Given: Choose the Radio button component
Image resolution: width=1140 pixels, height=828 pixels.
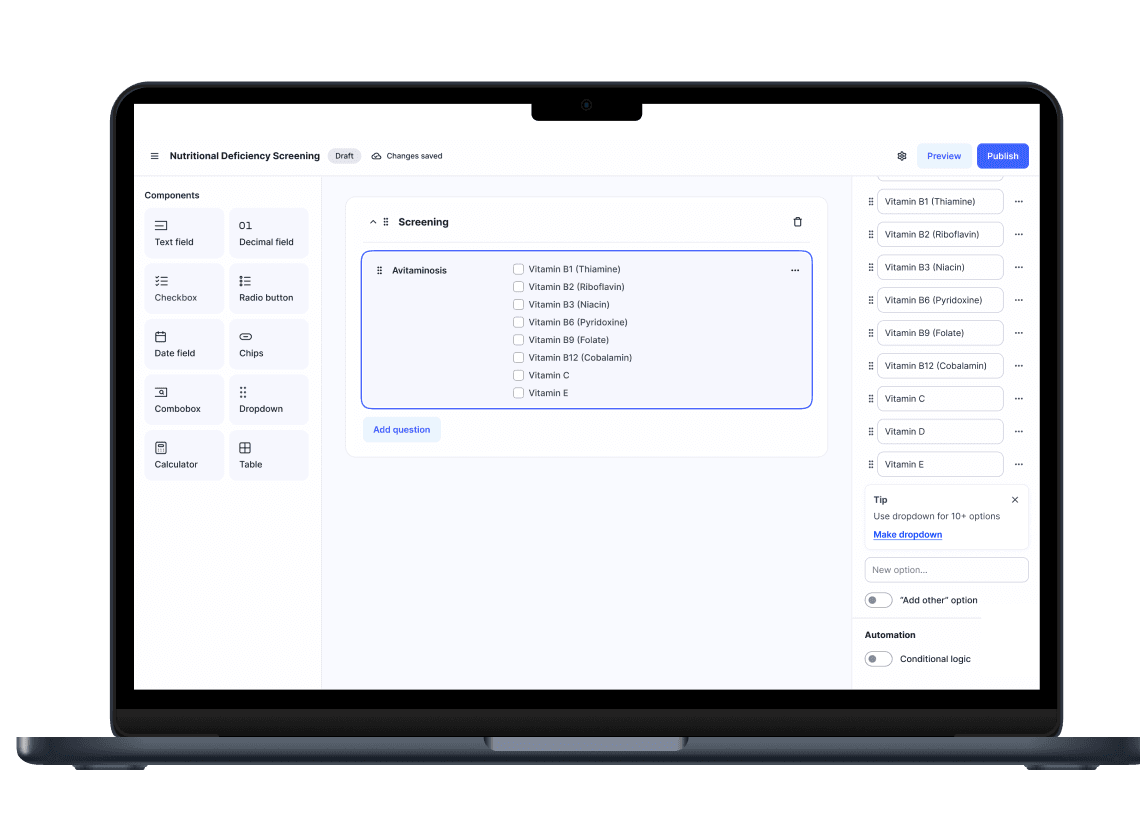Looking at the screenshot, I should click(268, 289).
